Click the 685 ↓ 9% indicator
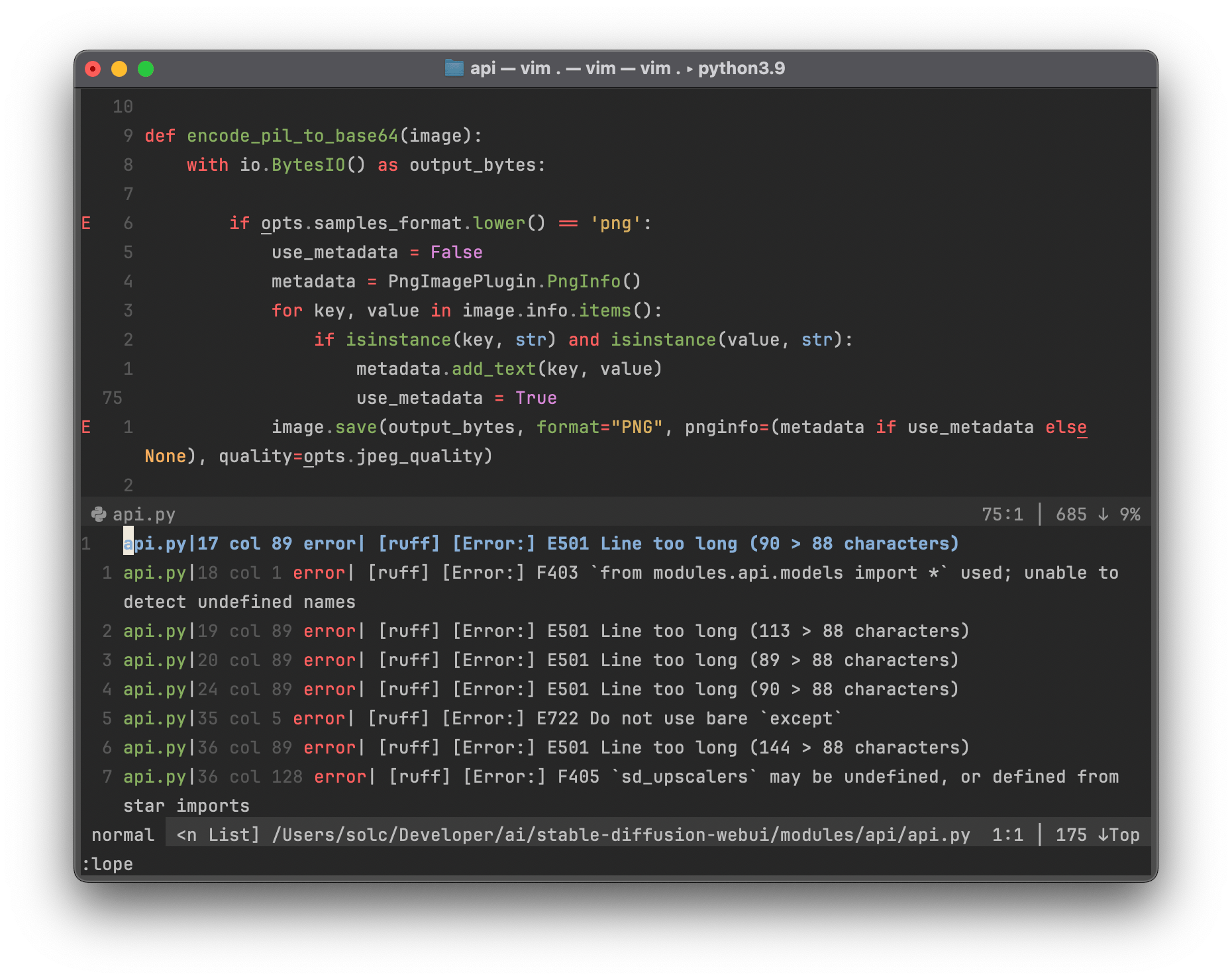This screenshot has width=1232, height=980. pos(1098,514)
